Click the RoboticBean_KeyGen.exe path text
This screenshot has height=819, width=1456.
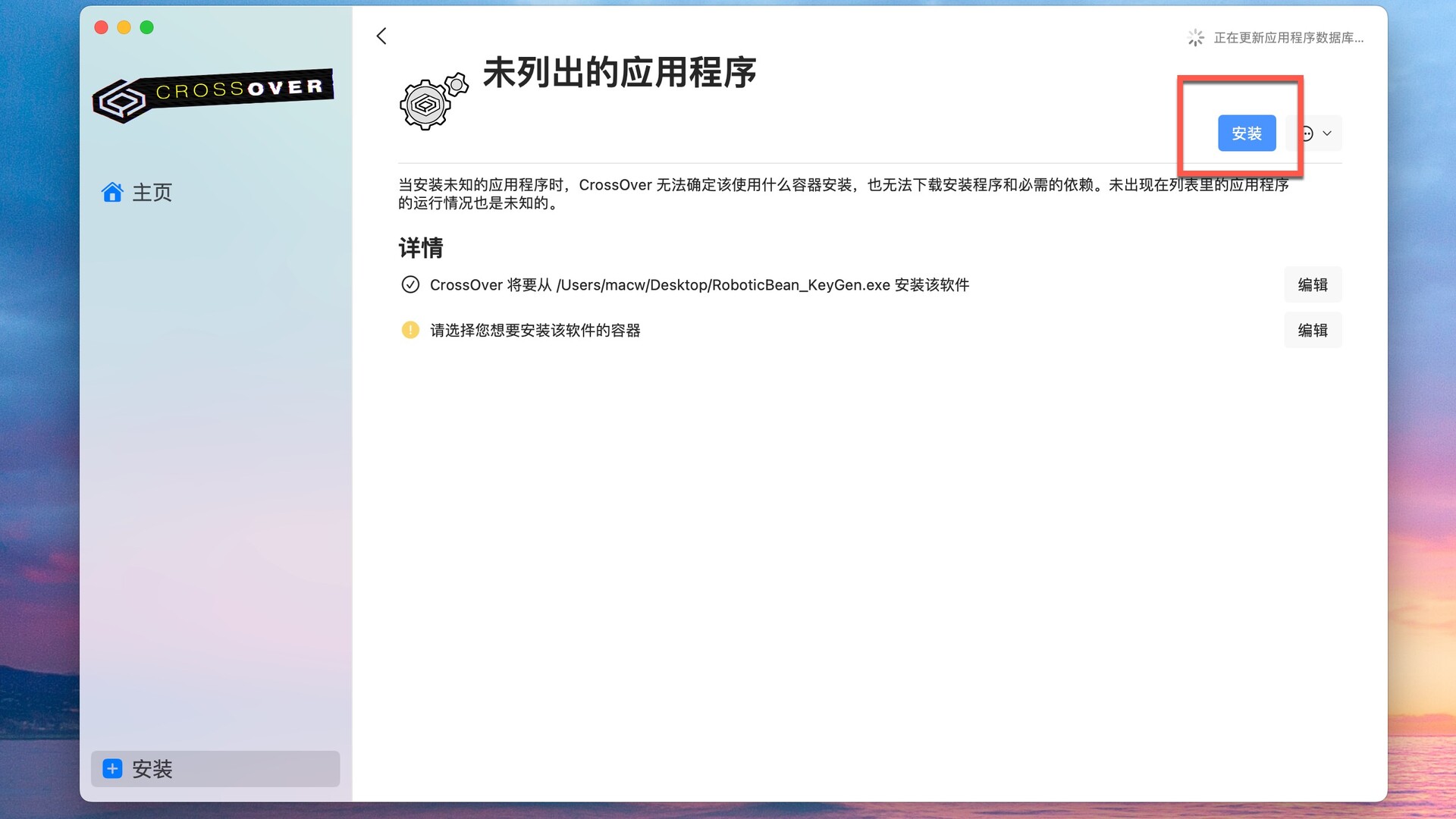725,285
